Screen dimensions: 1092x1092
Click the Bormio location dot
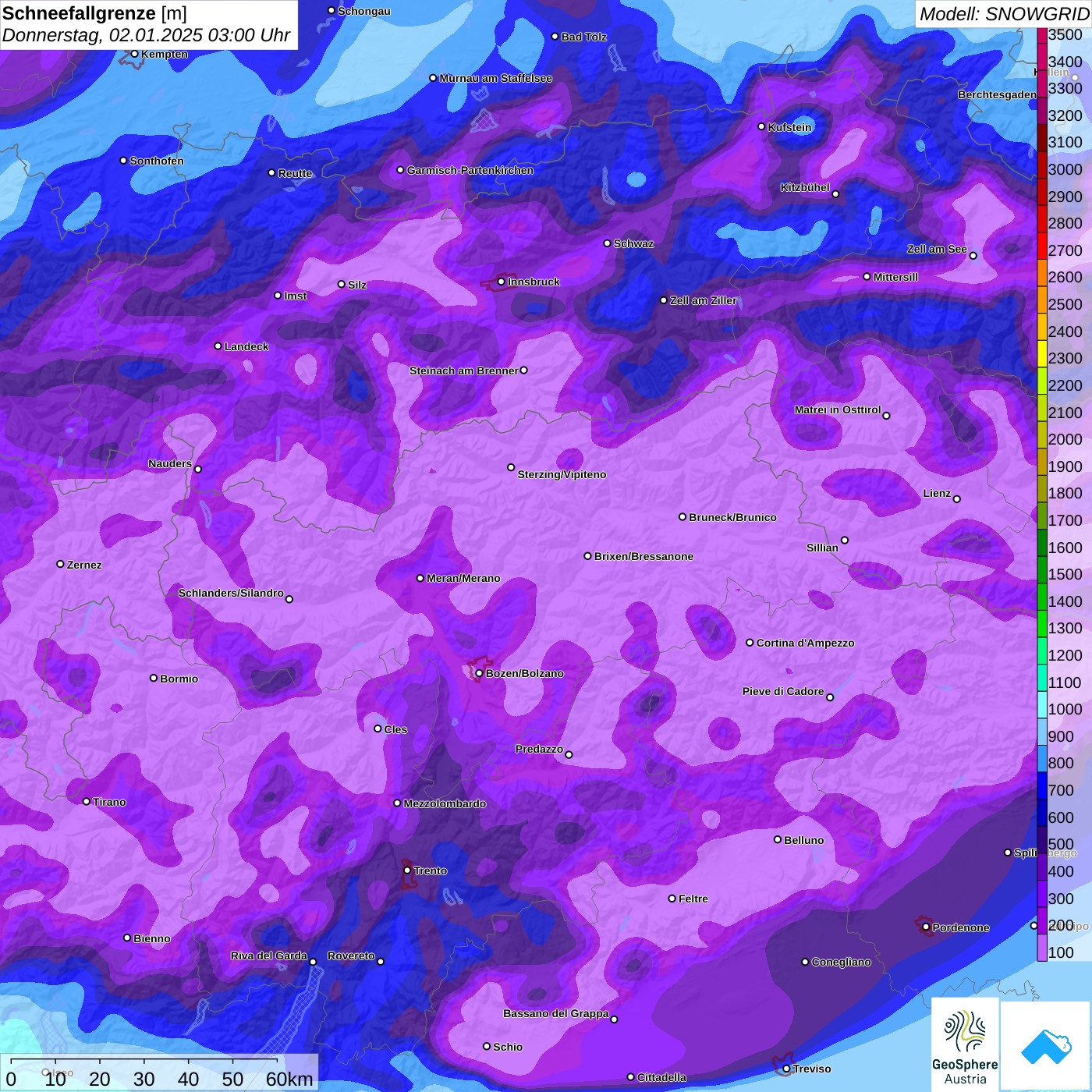154,678
